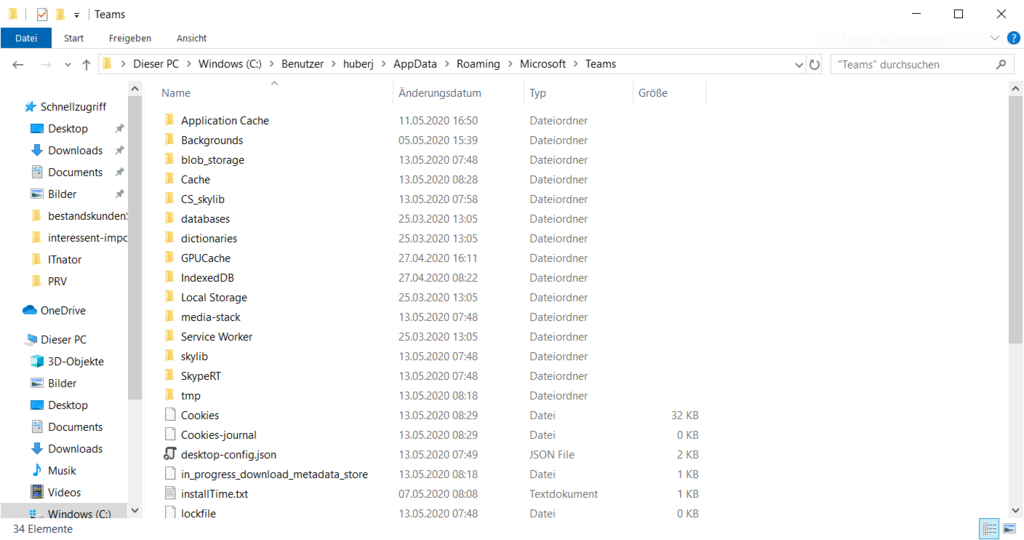Viewport: 1024px width, 540px height.
Task: Open the help question mark icon
Action: coord(1014,38)
